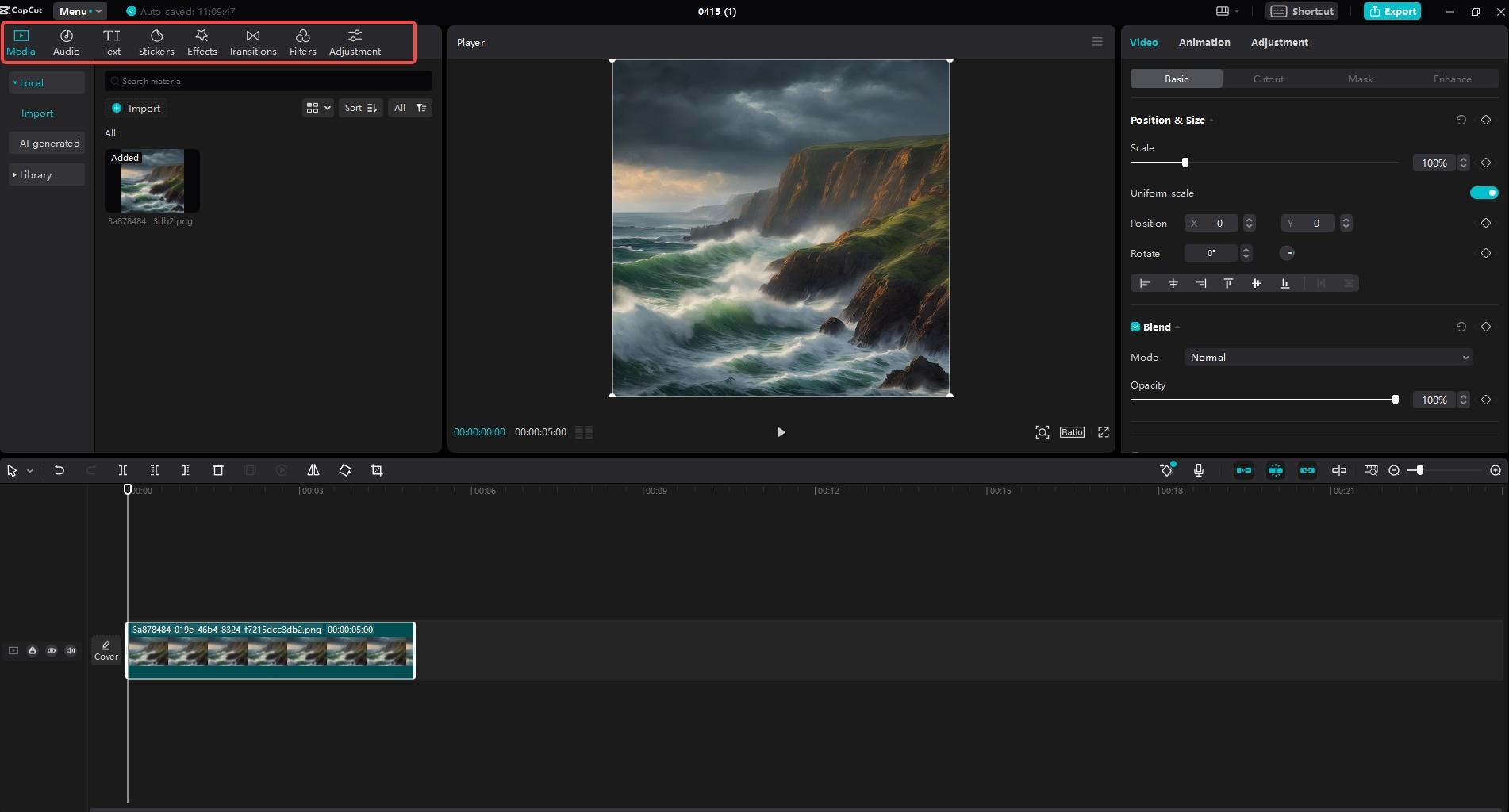The width and height of the screenshot is (1509, 812).
Task: Delete selected clip with trash icon
Action: point(218,470)
